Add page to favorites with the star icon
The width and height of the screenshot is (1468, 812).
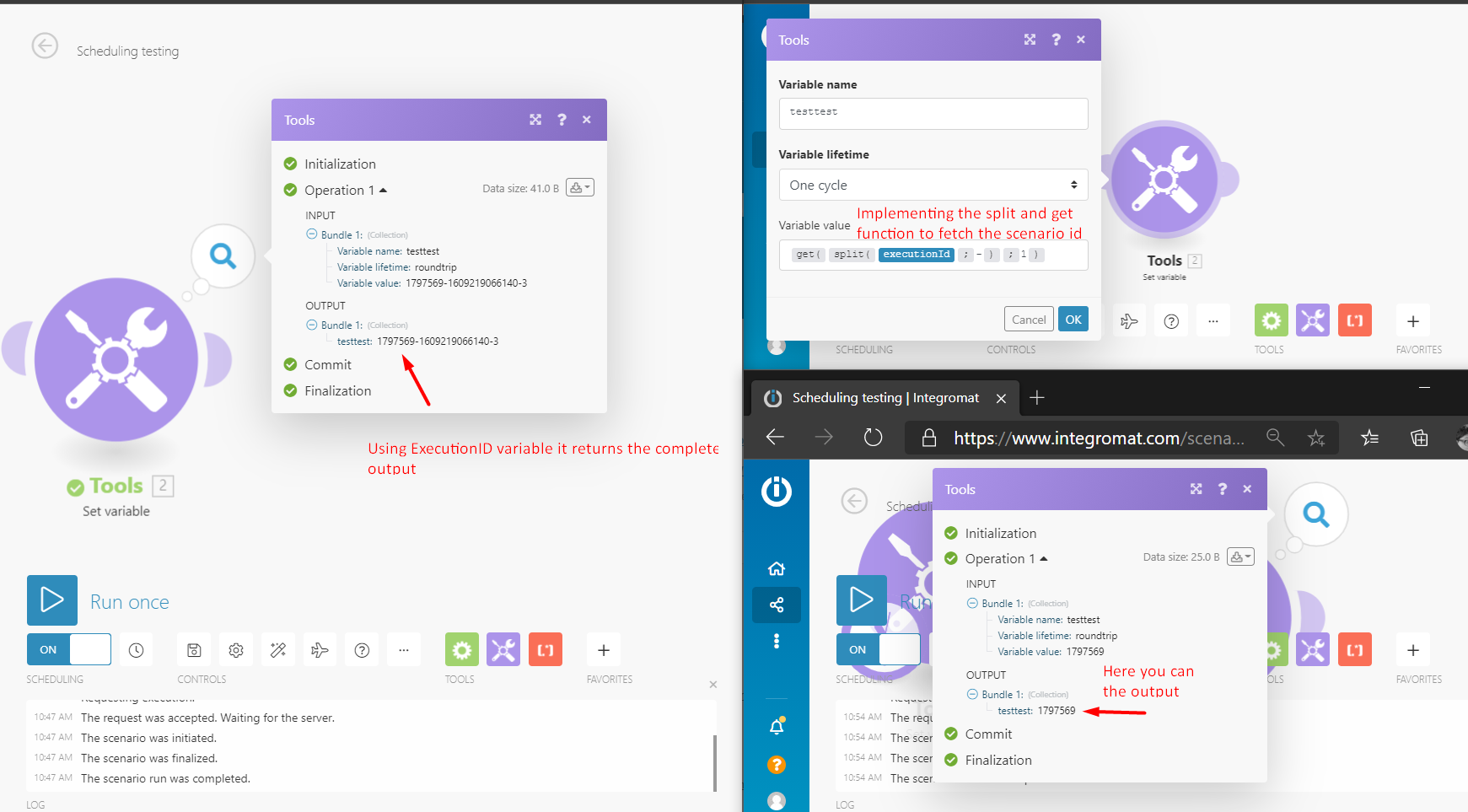[x=1316, y=438]
